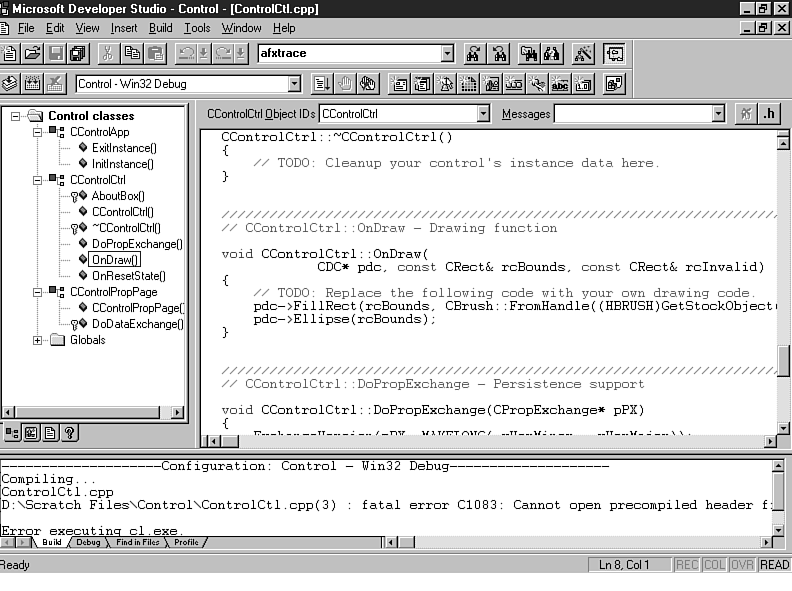Click the Paste clipboard icon
The height and width of the screenshot is (591, 792).
click(156, 54)
